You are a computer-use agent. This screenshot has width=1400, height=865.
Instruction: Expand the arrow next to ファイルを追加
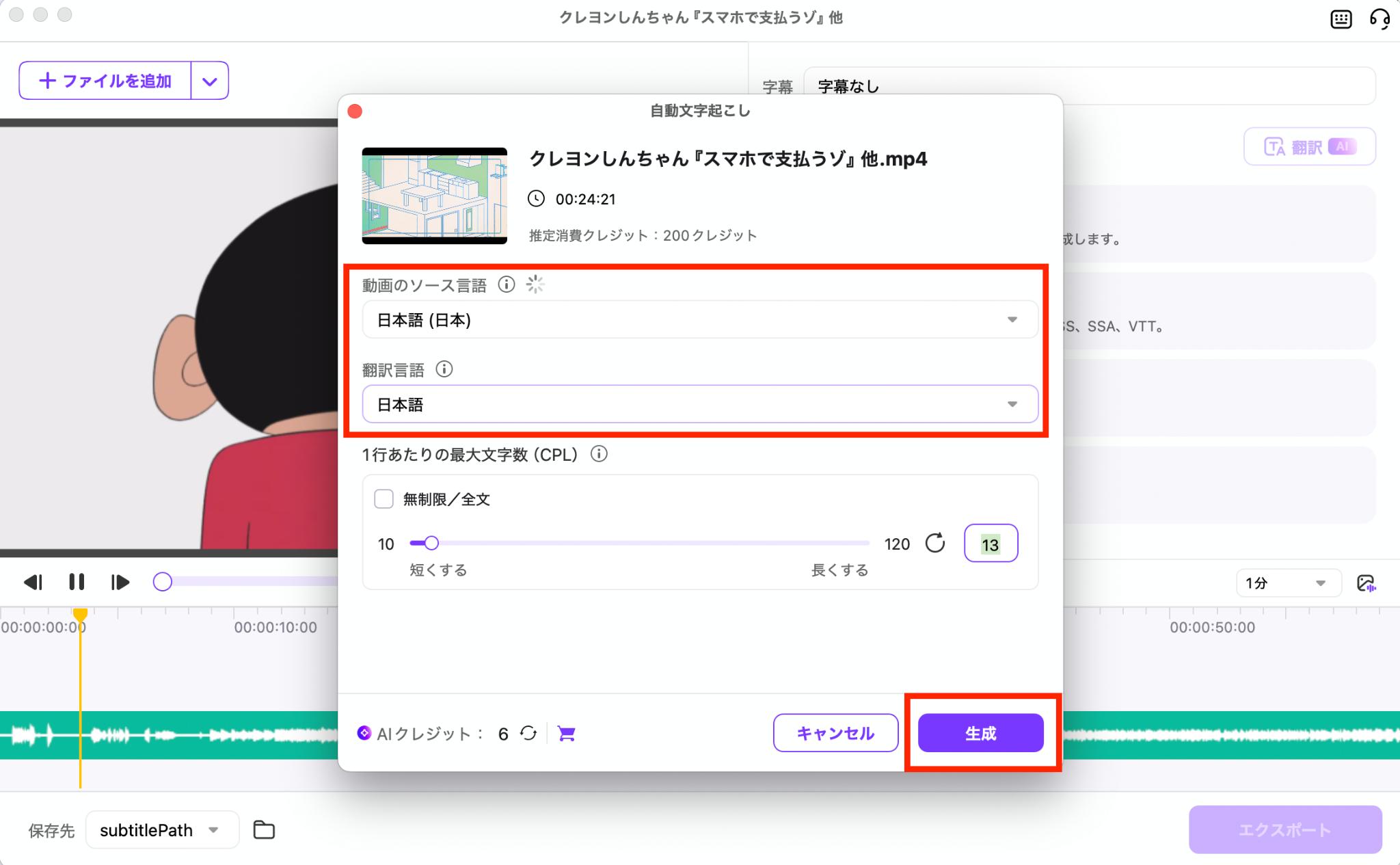pyautogui.click(x=209, y=81)
